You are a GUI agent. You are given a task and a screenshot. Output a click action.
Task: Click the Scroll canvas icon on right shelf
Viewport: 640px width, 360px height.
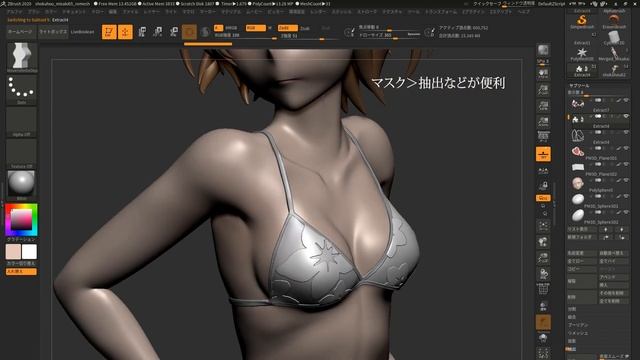(x=543, y=73)
